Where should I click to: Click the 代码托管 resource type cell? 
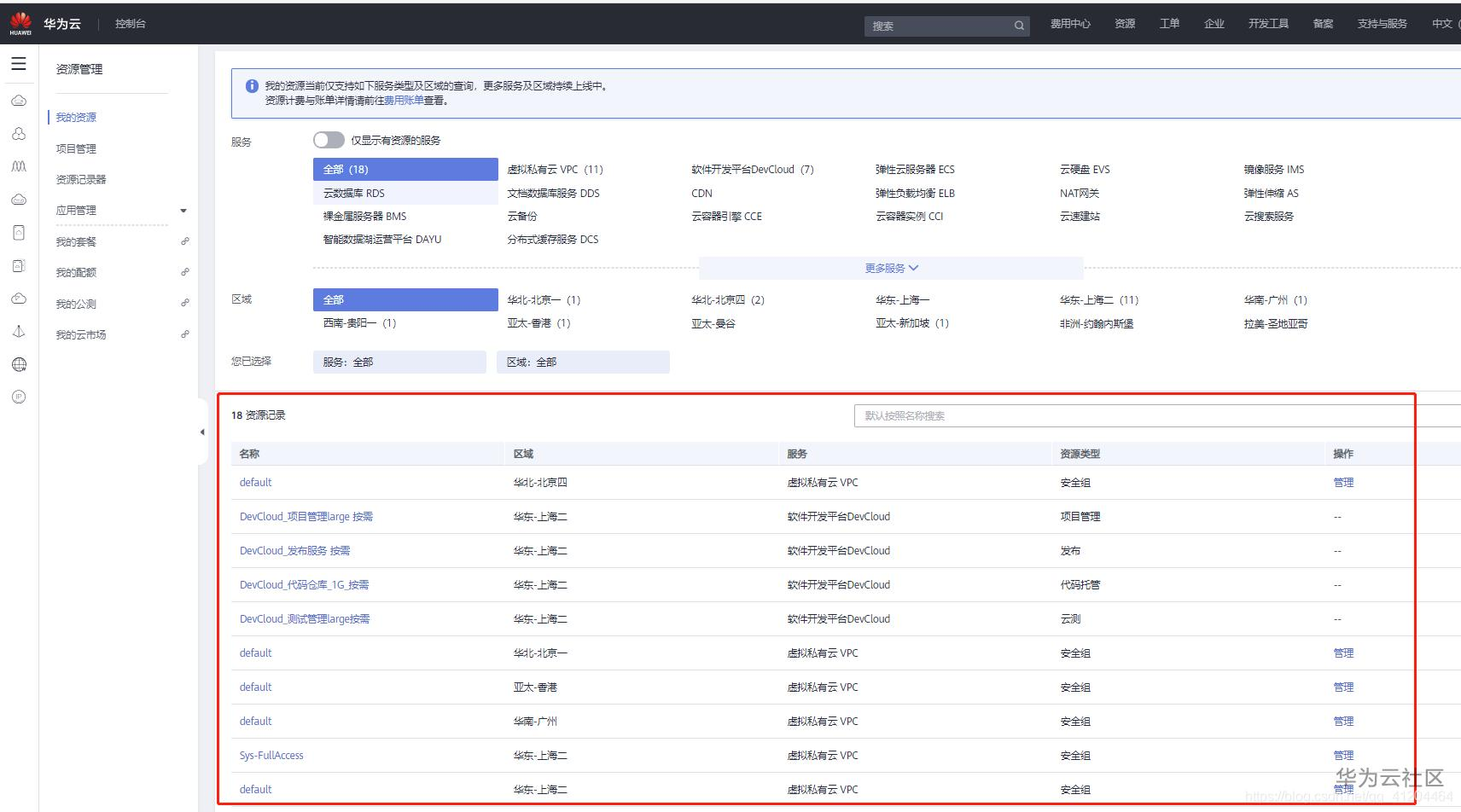pyautogui.click(x=1080, y=585)
